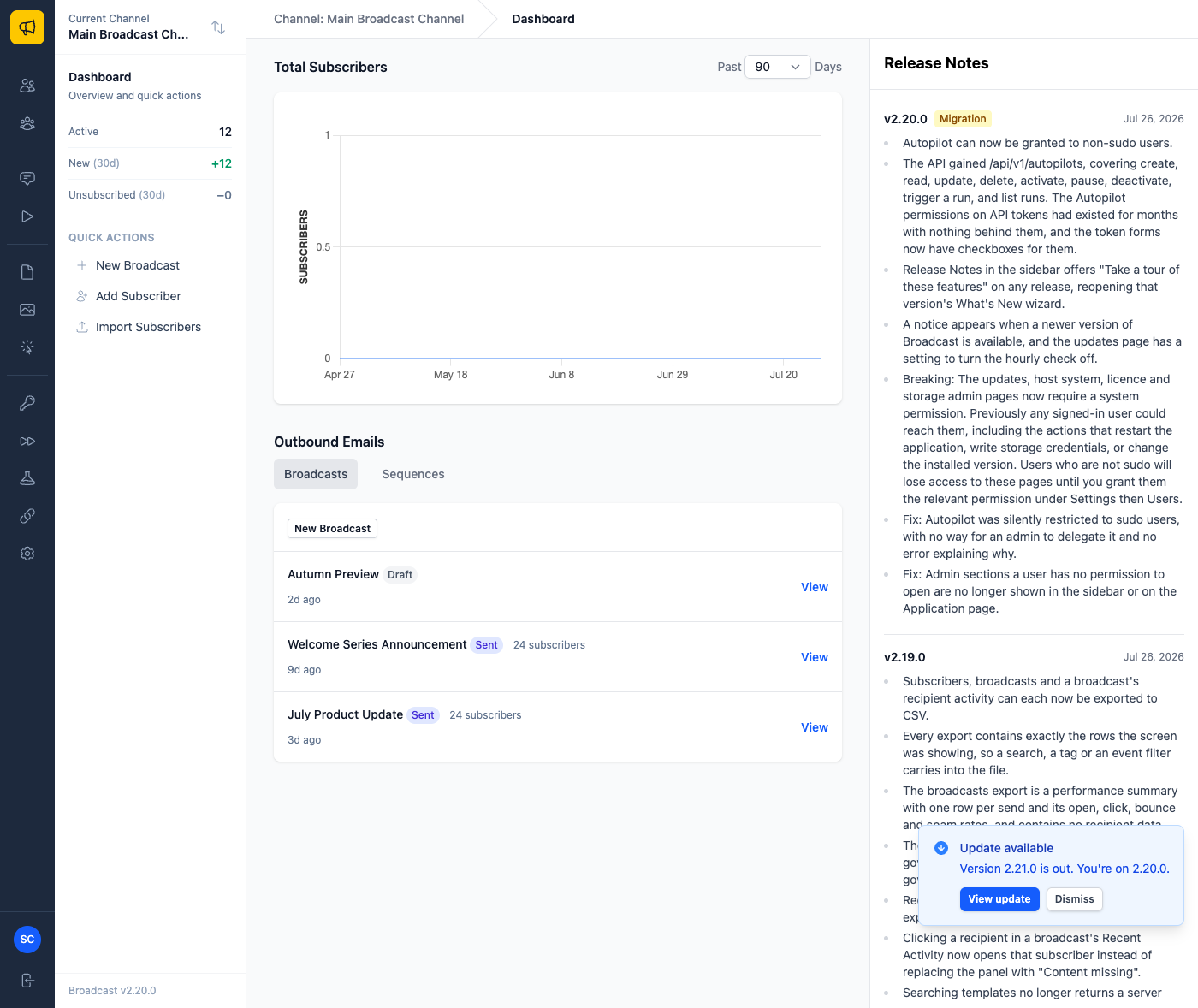The image size is (1198, 1008).
Task: Click the Migration badge on v2.20.0
Action: (963, 119)
